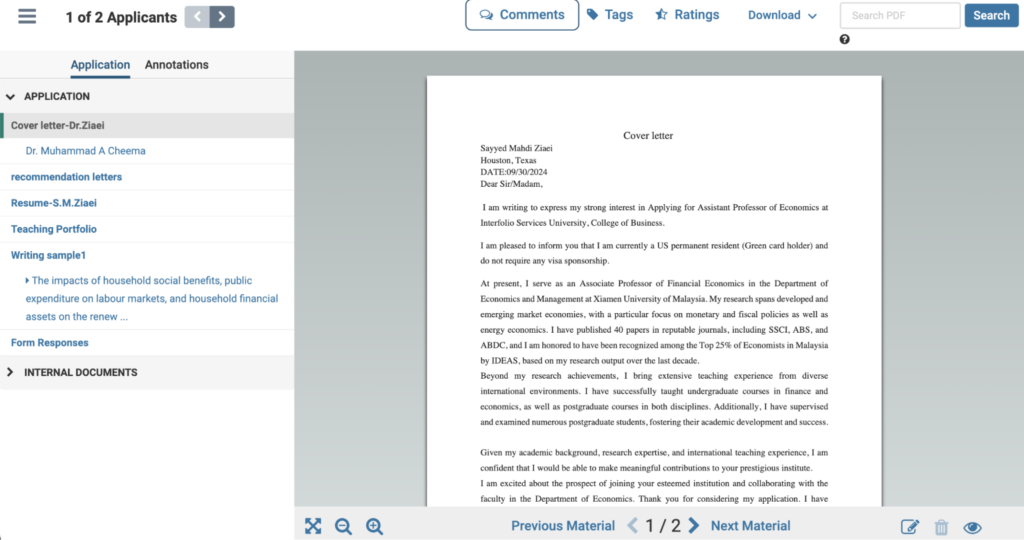Viewport: 1024px width, 540px height.
Task: Click the Search PDF input field
Action: (900, 16)
